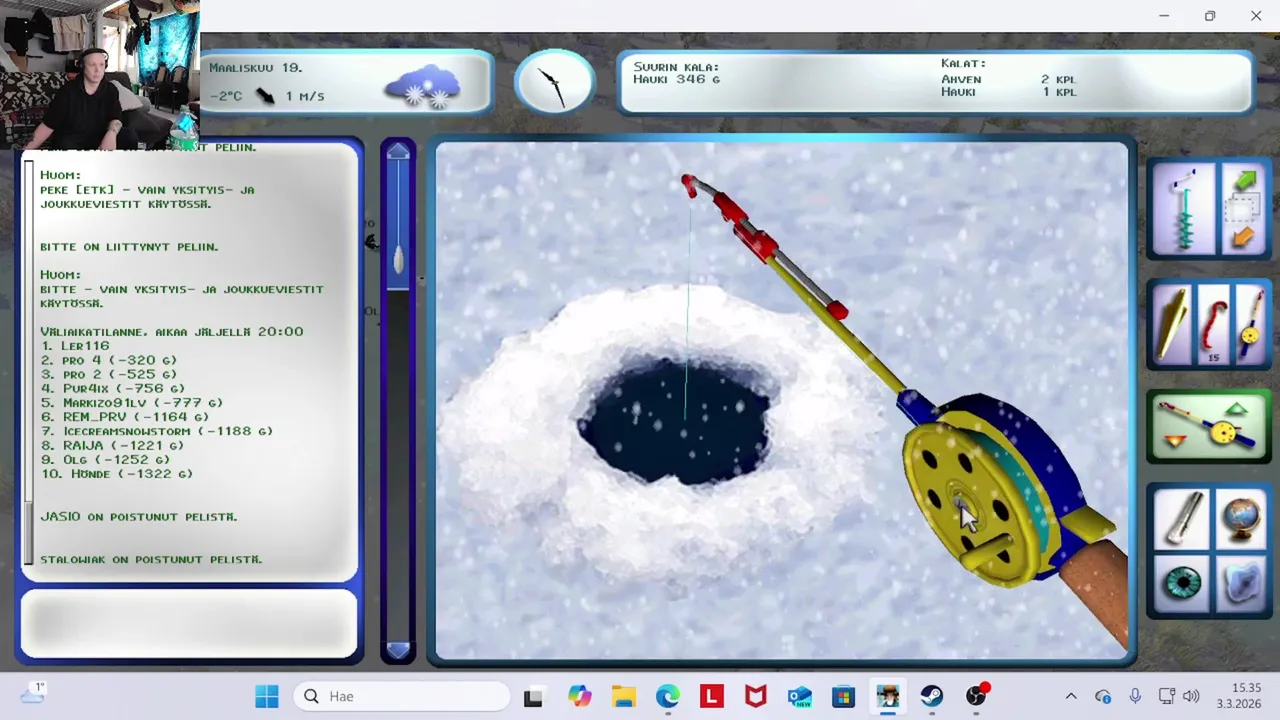Click the move-location arrows icon
1280x720 pixels.
(x=1243, y=210)
